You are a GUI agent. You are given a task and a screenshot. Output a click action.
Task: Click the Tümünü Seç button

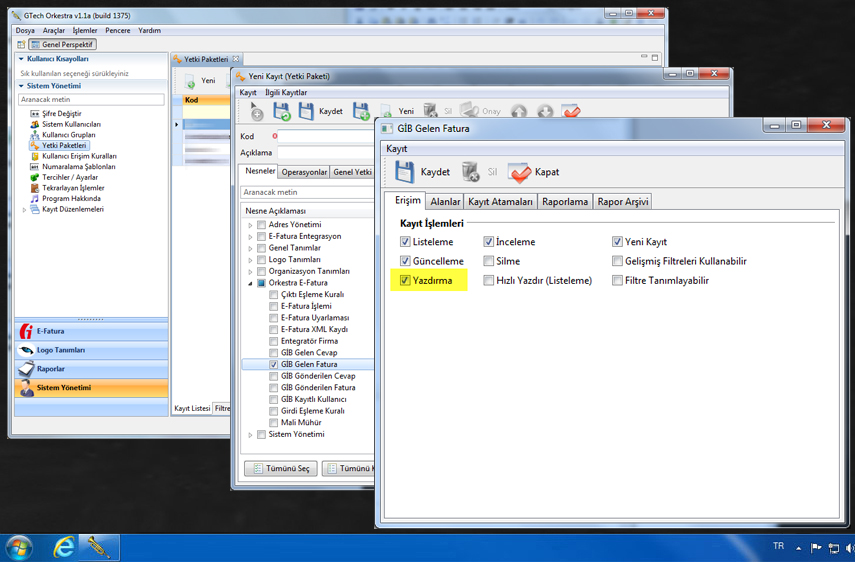point(281,469)
